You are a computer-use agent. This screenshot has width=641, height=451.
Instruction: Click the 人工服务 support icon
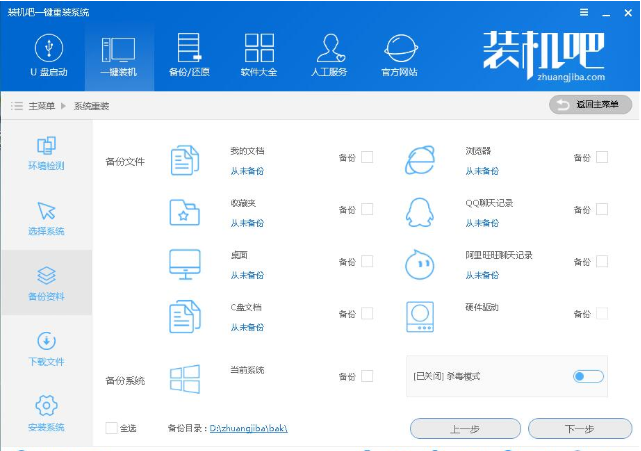(330, 48)
